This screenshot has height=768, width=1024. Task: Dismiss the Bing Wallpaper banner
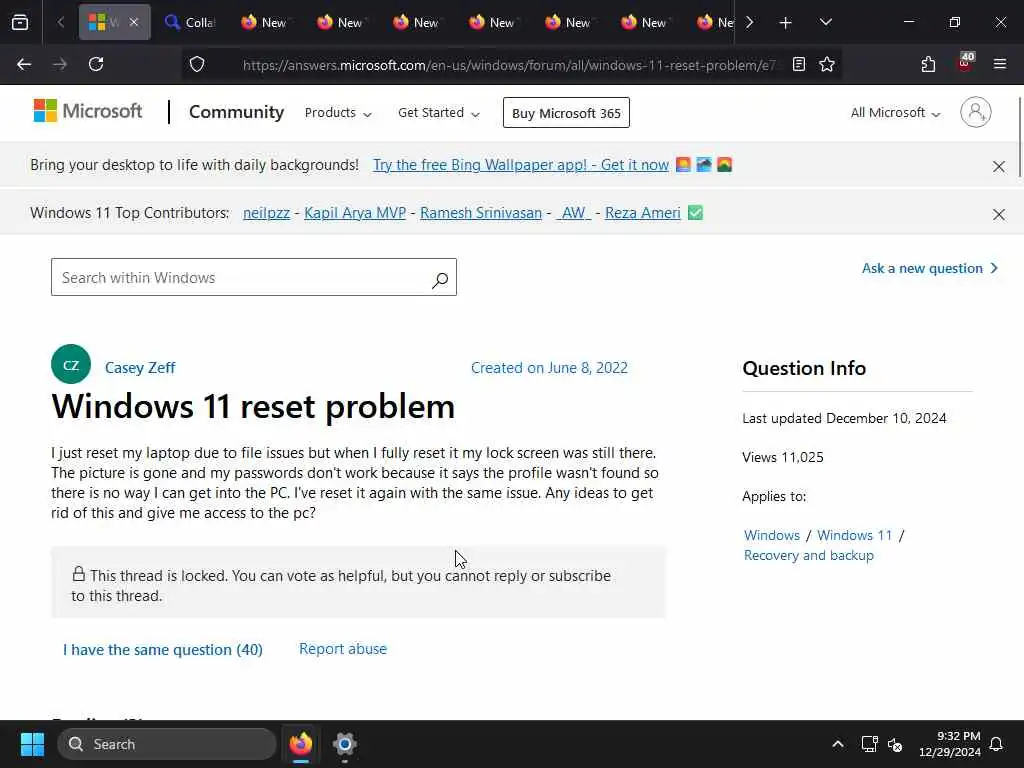[x=999, y=167]
